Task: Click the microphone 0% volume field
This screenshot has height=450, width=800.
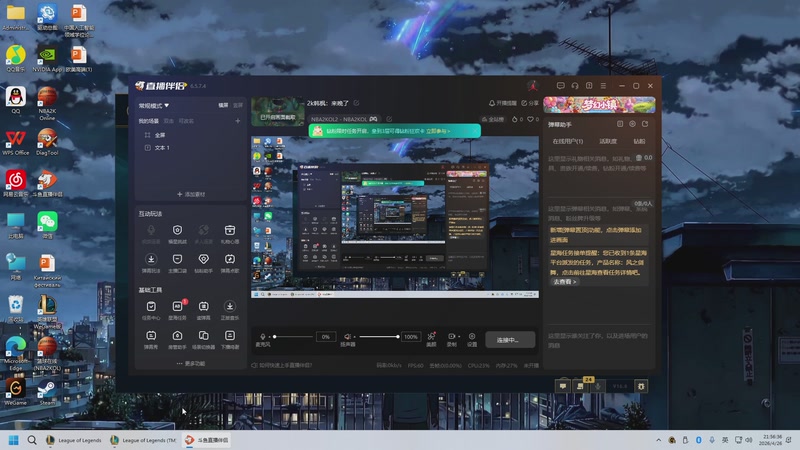Action: [326, 337]
